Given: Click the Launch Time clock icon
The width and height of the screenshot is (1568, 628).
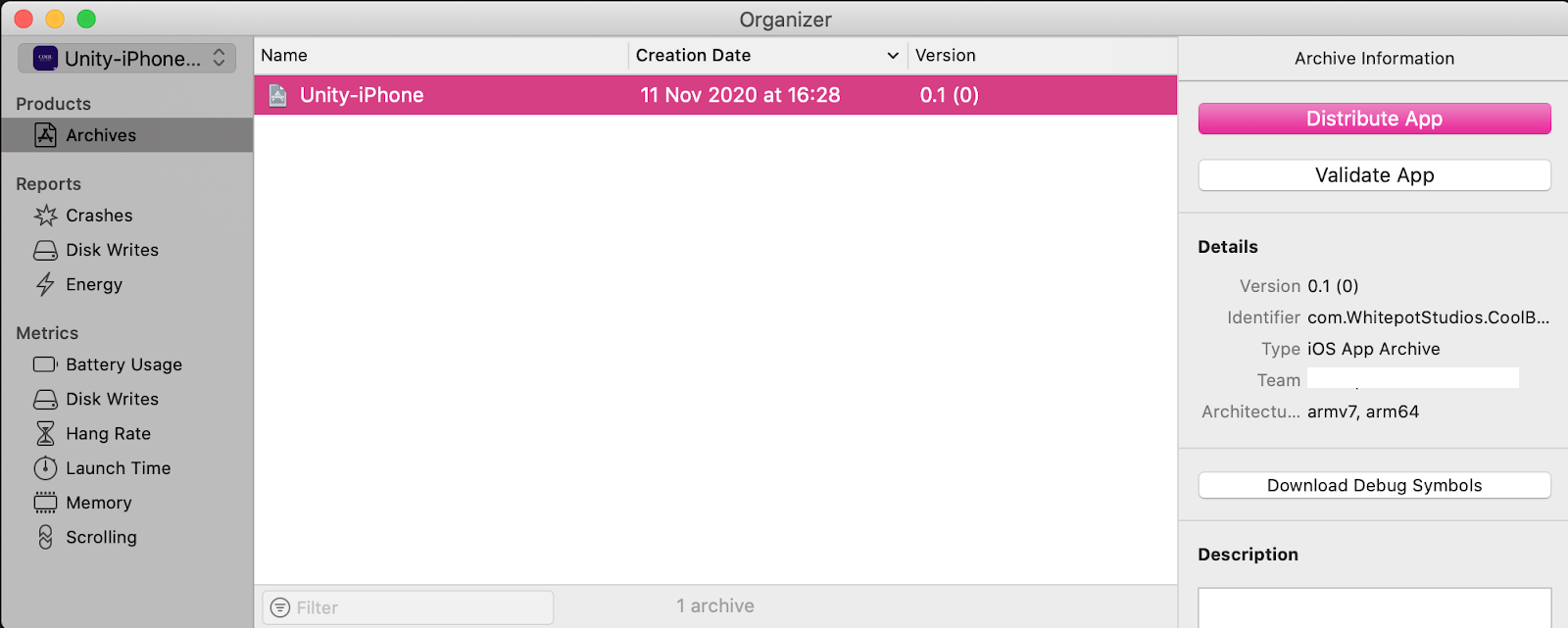Looking at the screenshot, I should (46, 468).
